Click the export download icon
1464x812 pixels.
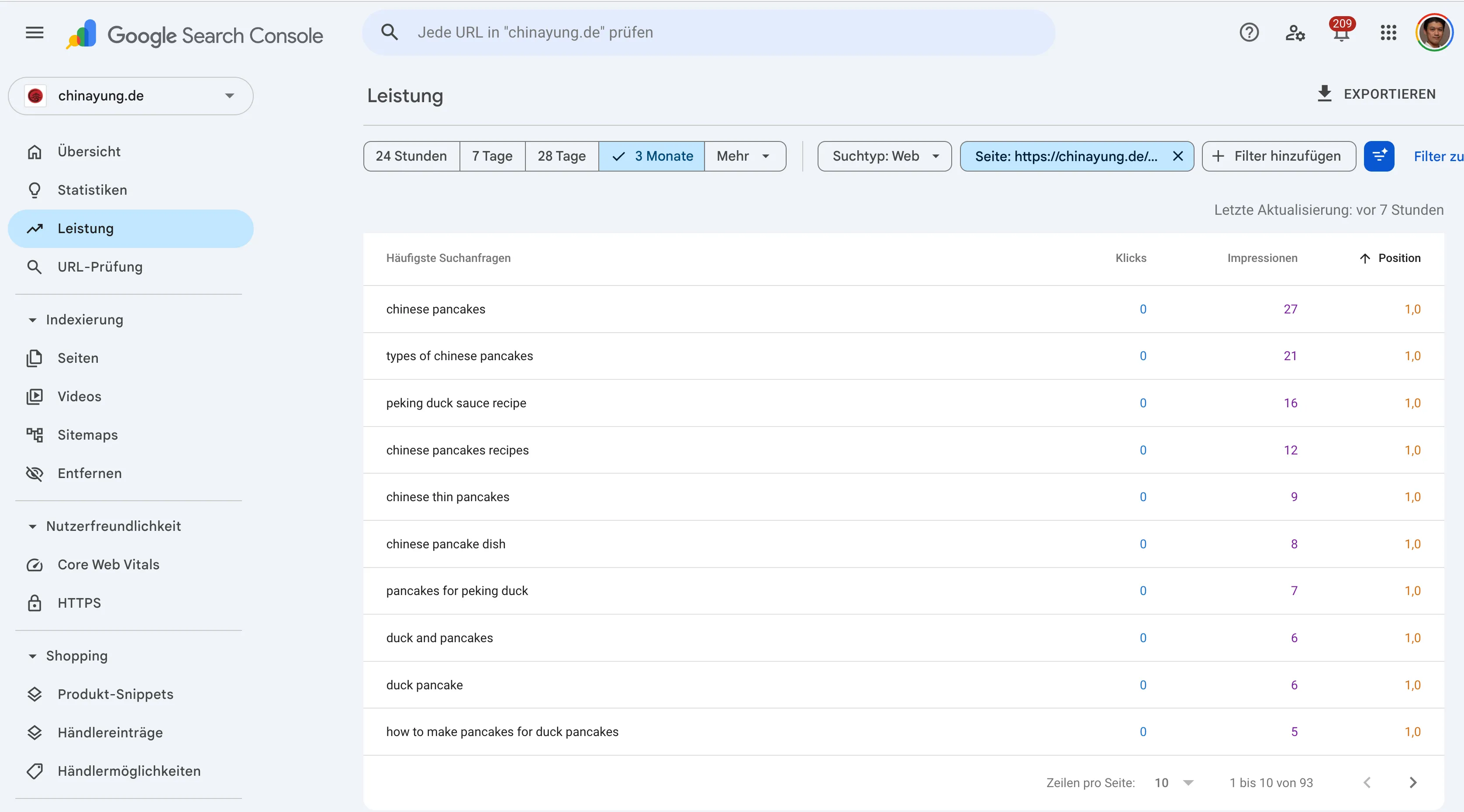[1324, 94]
